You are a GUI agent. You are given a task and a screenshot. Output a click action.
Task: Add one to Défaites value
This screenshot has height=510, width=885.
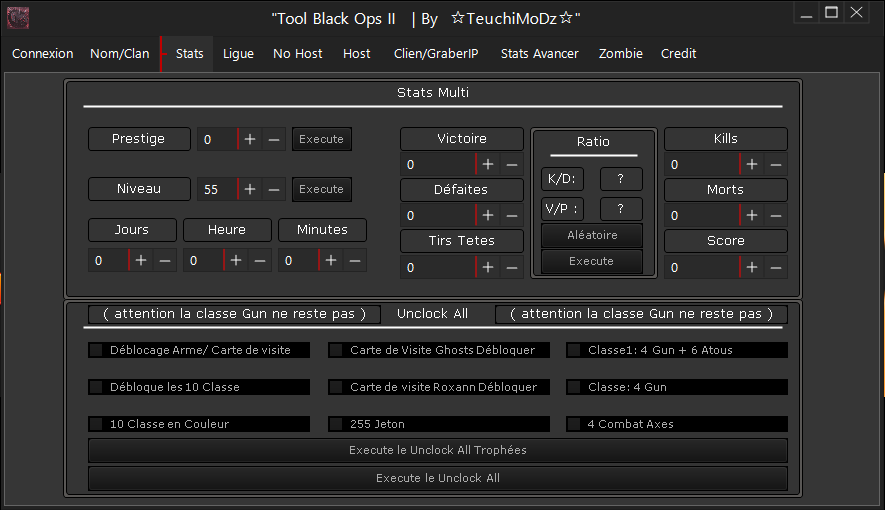click(488, 216)
